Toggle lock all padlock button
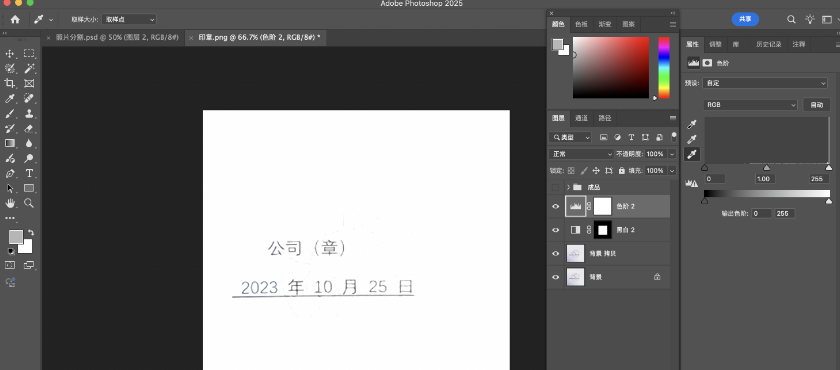Viewport: 840px width, 370px height. tap(621, 171)
